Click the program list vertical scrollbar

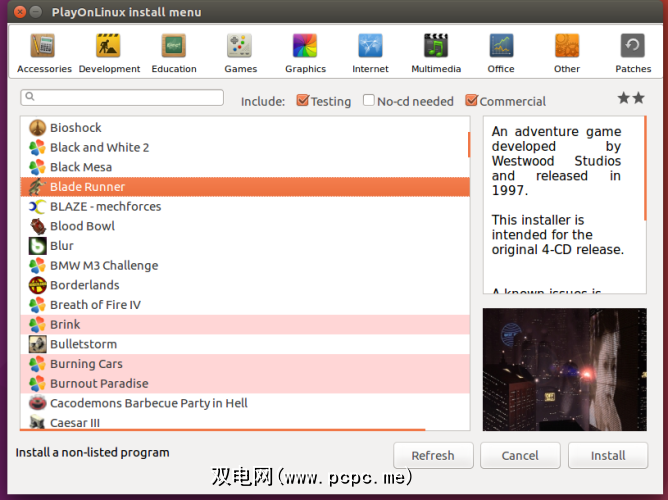pos(469,145)
